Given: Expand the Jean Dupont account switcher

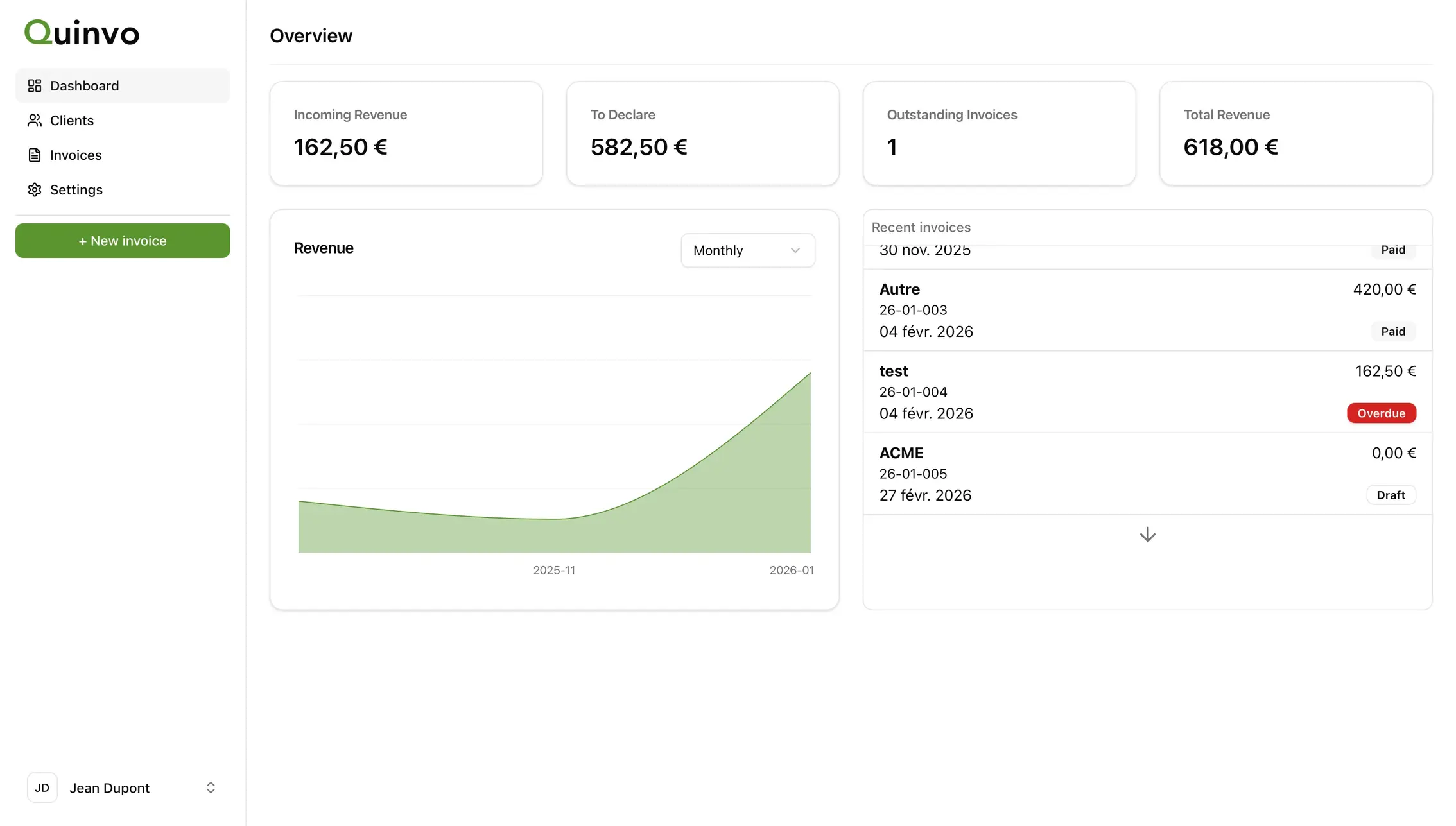Looking at the screenshot, I should point(123,787).
